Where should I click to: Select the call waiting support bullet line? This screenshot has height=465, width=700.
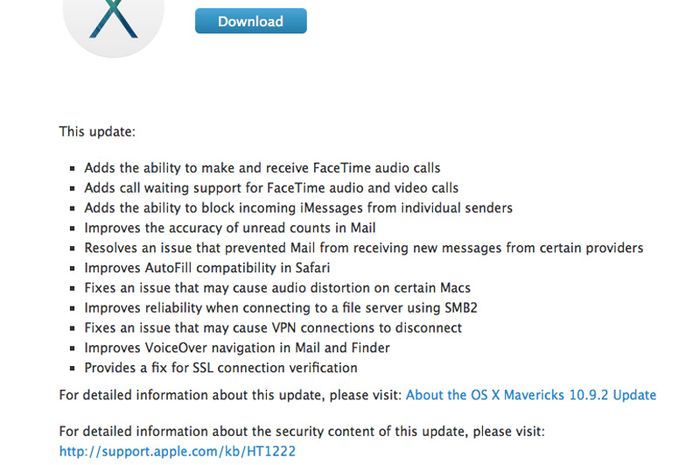tap(271, 188)
